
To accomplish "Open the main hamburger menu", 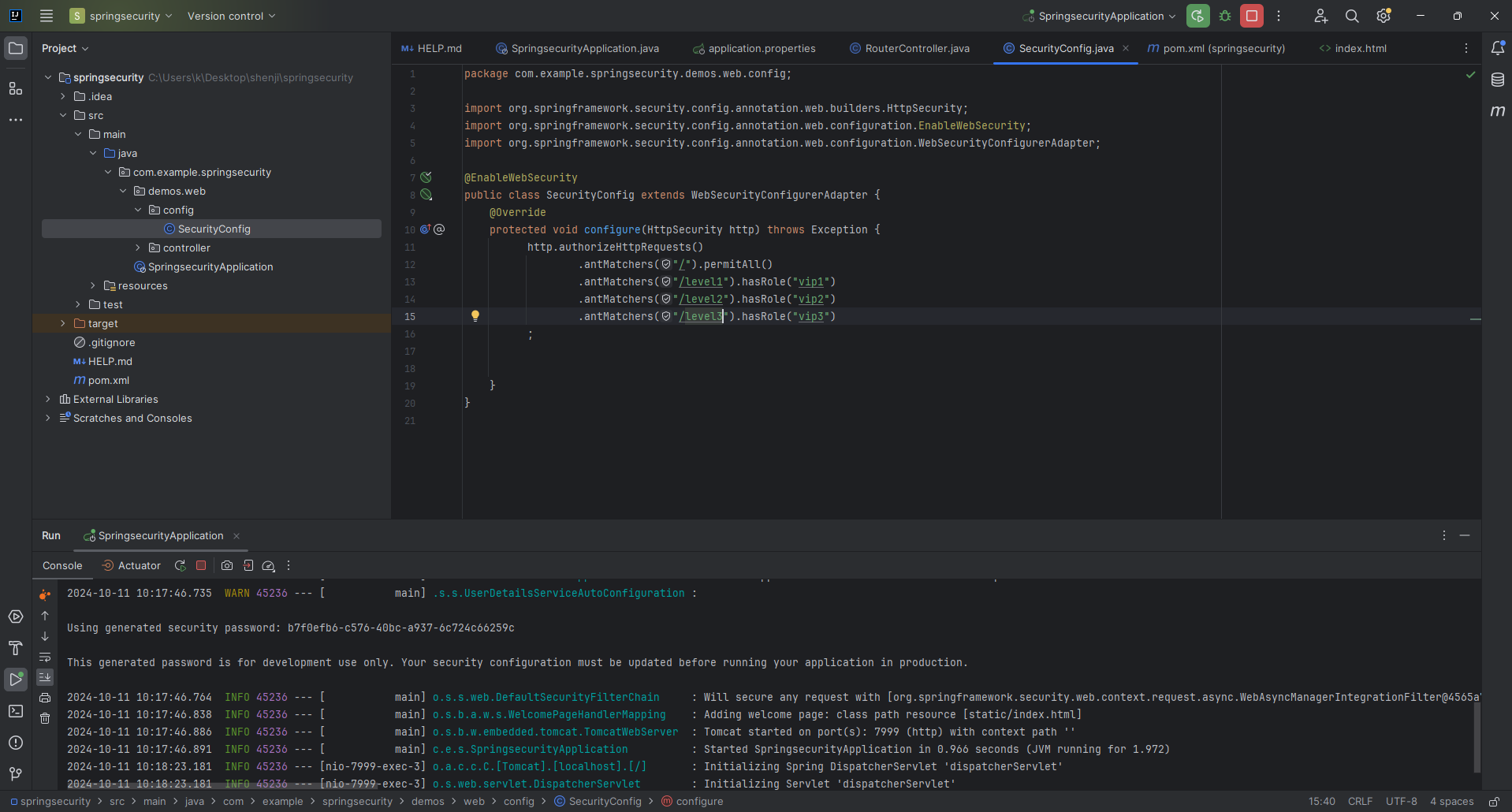I will [47, 16].
